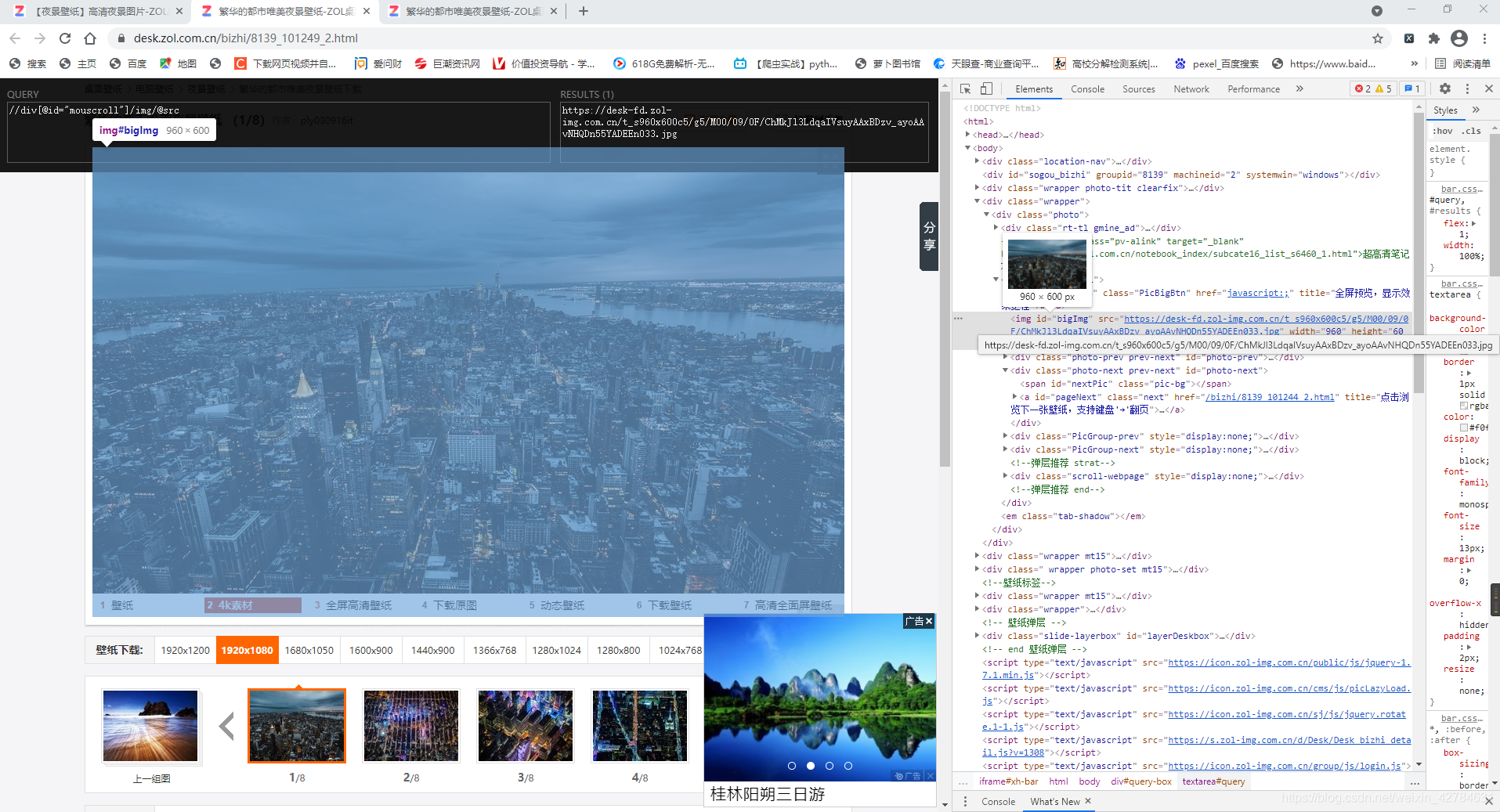Click the address bar URL
The image size is (1500, 812).
click(x=246, y=38)
